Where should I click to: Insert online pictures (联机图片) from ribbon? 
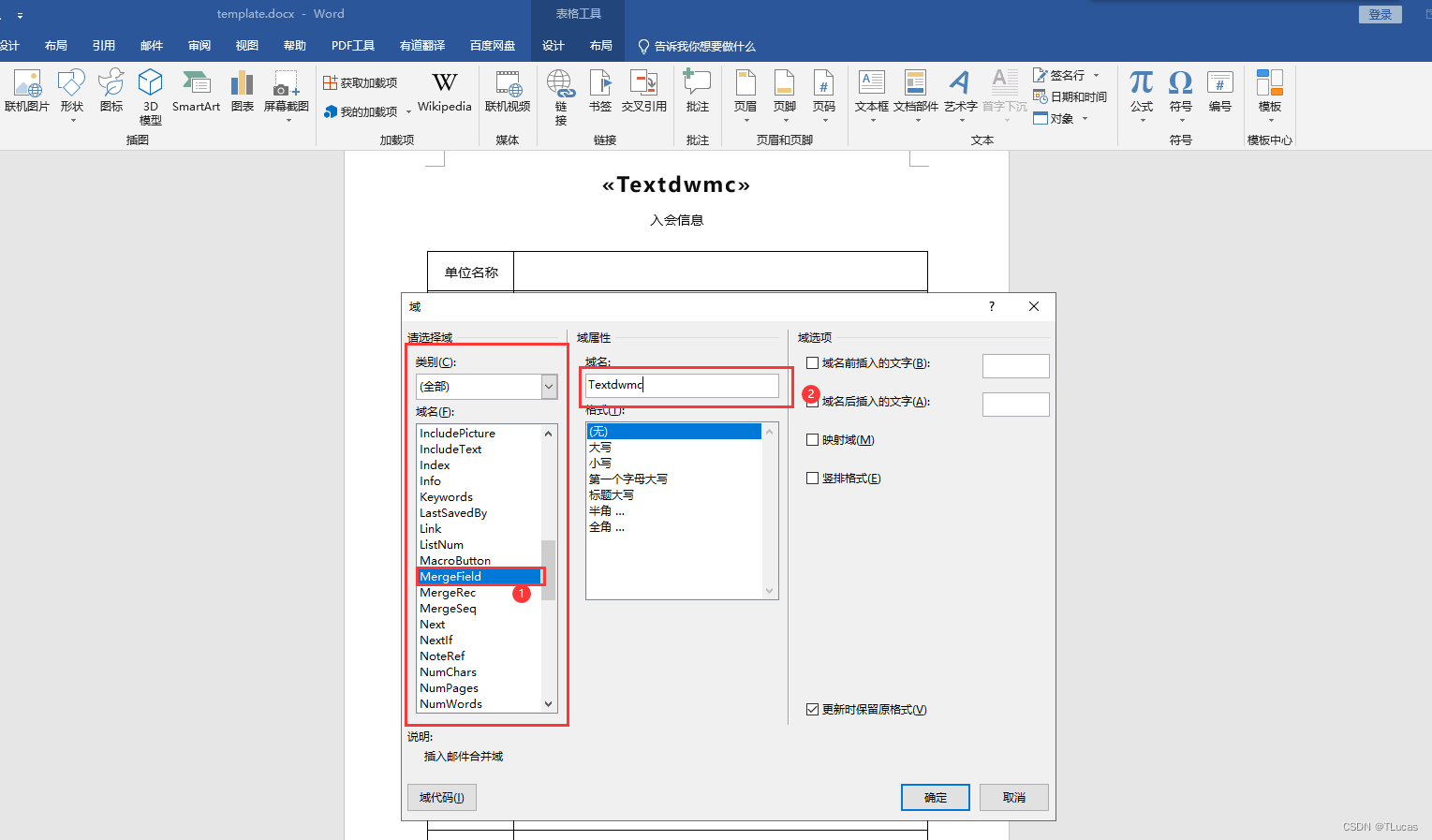pyautogui.click(x=27, y=91)
